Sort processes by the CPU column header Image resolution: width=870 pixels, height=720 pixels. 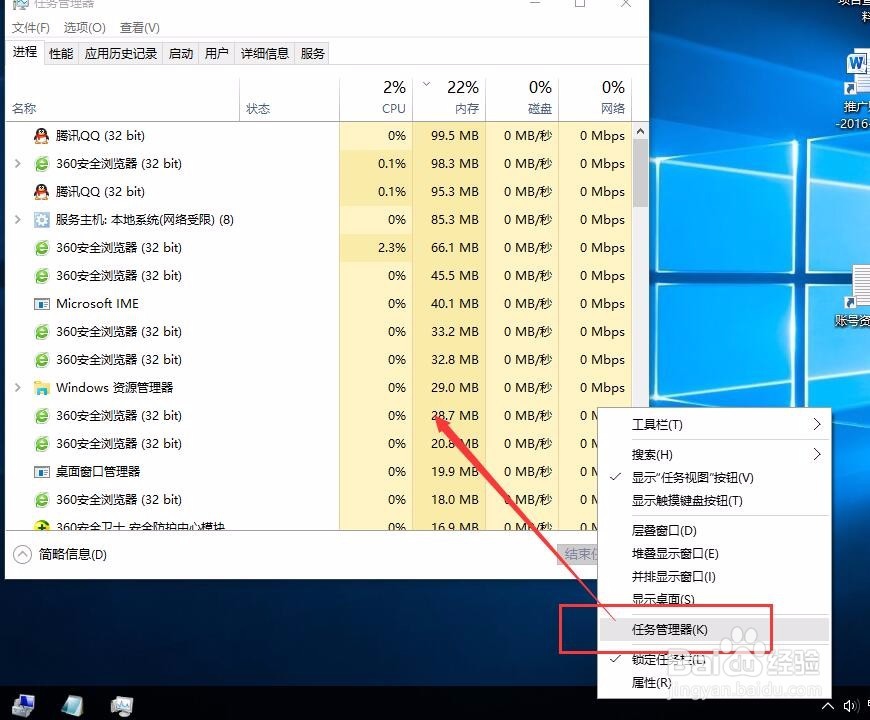coord(376,99)
